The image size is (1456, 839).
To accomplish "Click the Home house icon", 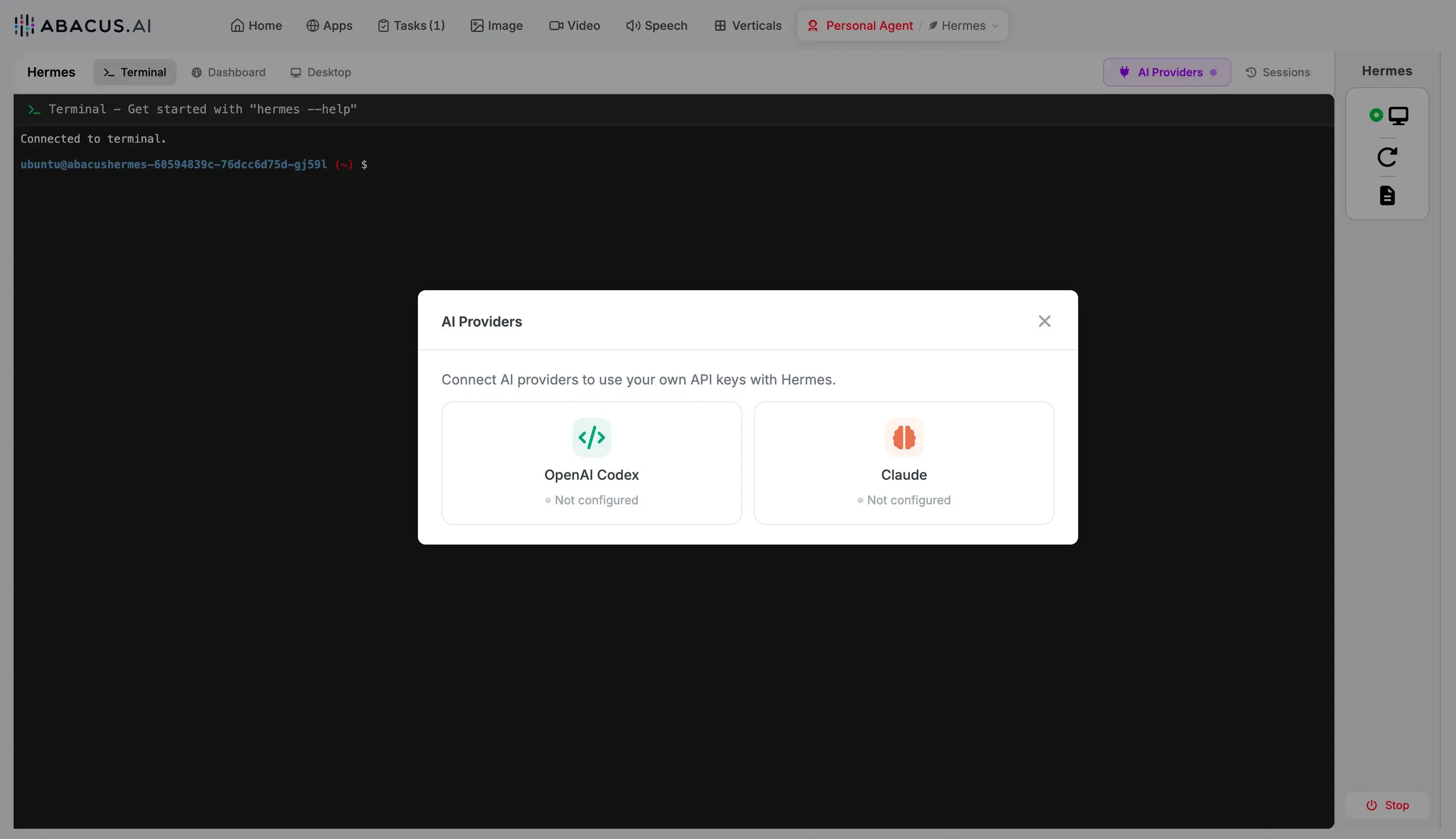I will (x=237, y=25).
